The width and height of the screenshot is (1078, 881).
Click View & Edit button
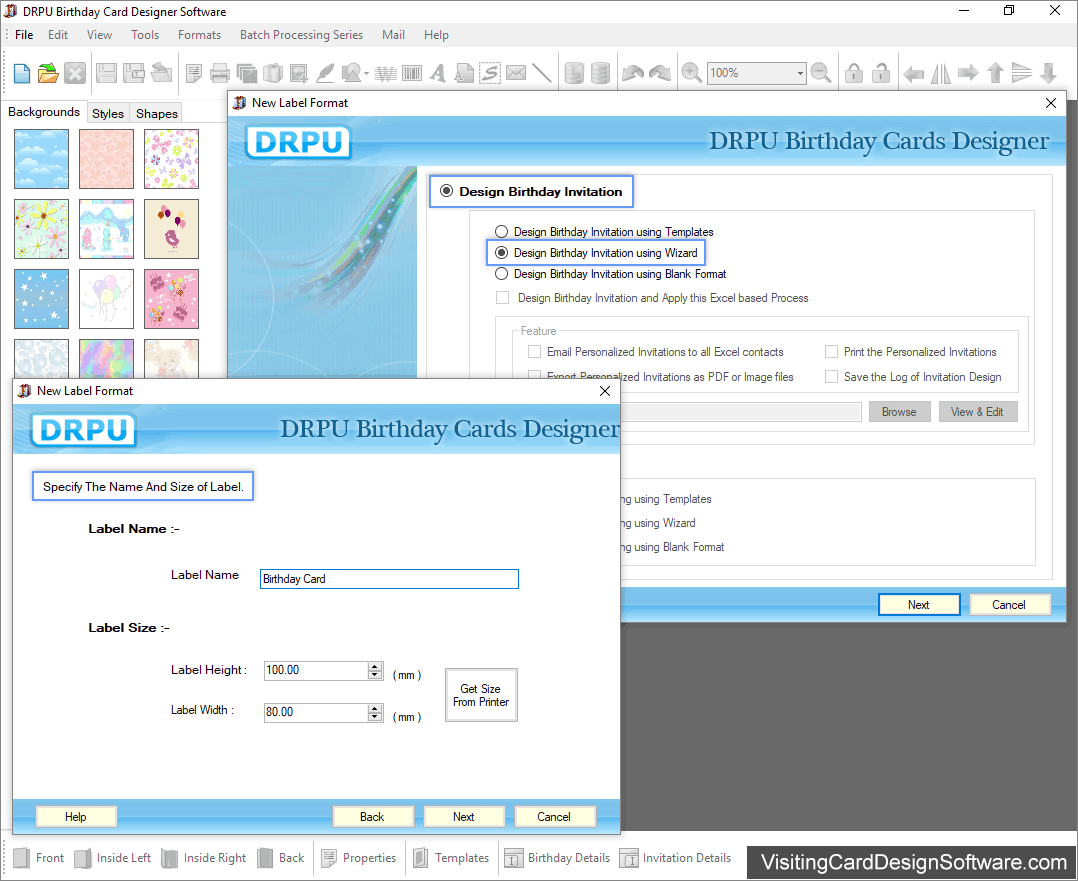pos(977,412)
